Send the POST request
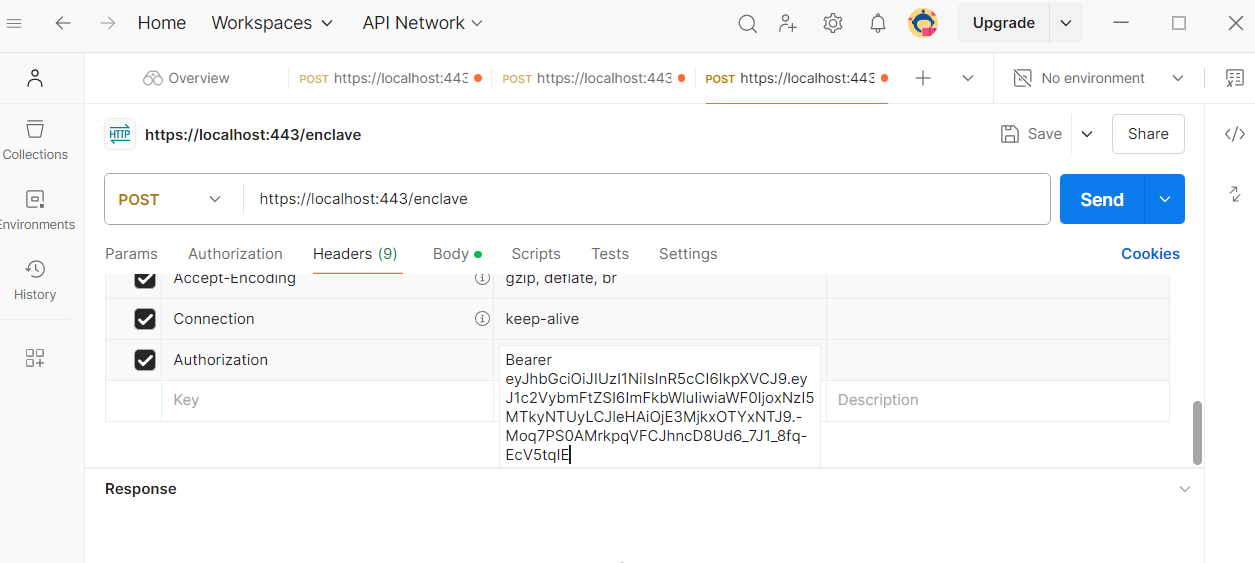1255x563 pixels. [x=1101, y=199]
